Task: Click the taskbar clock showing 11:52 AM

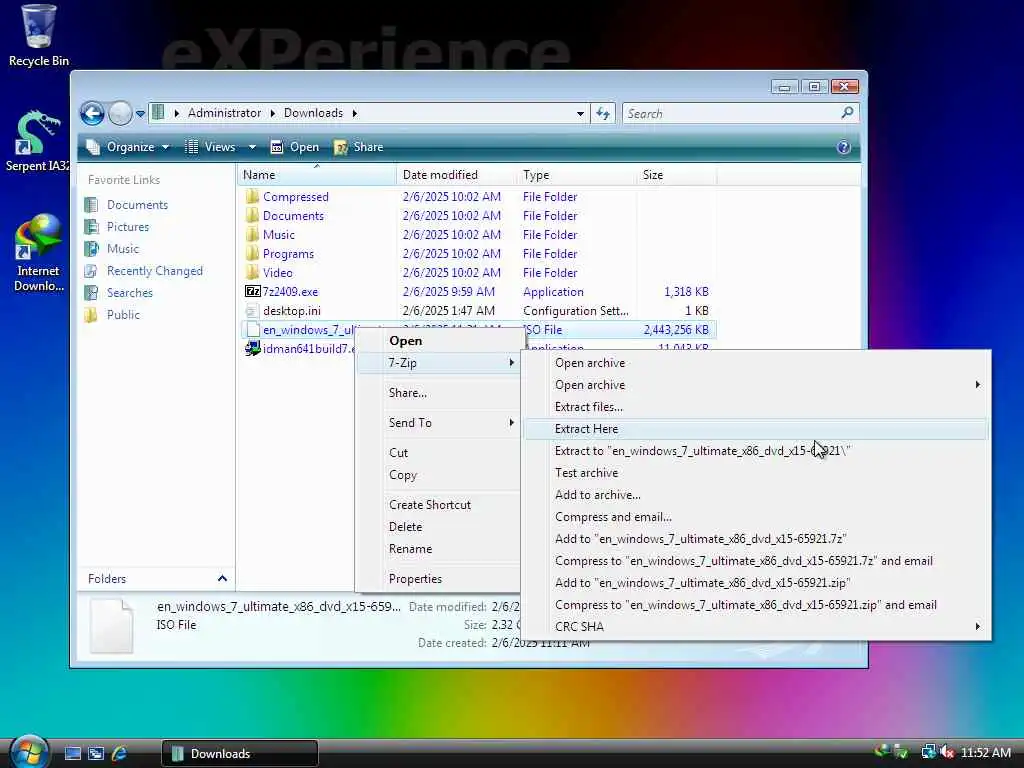Action: pos(985,753)
